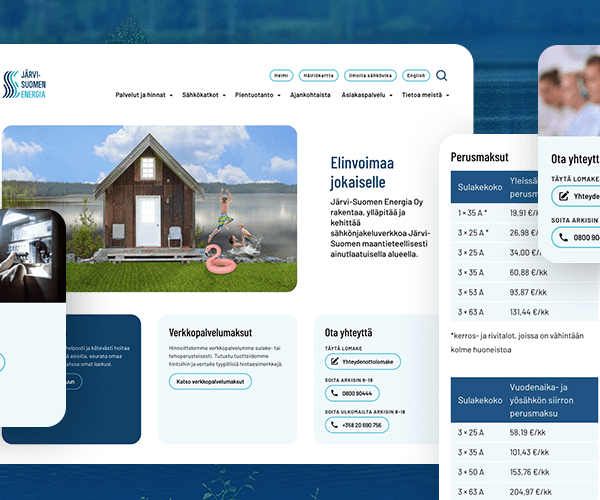The width and height of the screenshot is (600, 500).
Task: Expand the arrow next to Palvelut ja hinnat
Action: [x=171, y=95]
